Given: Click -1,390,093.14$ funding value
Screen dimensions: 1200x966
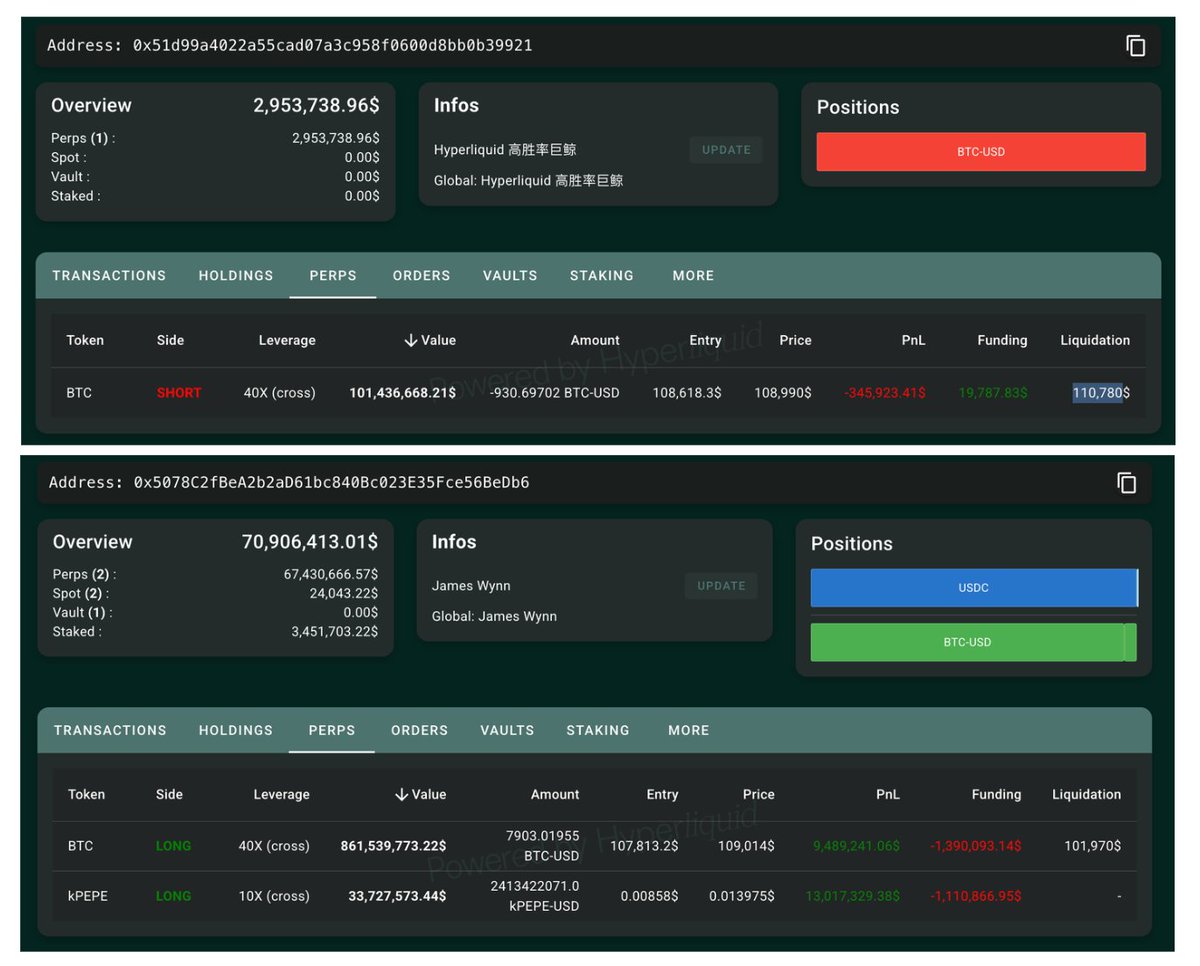Looking at the screenshot, I should pos(976,846).
